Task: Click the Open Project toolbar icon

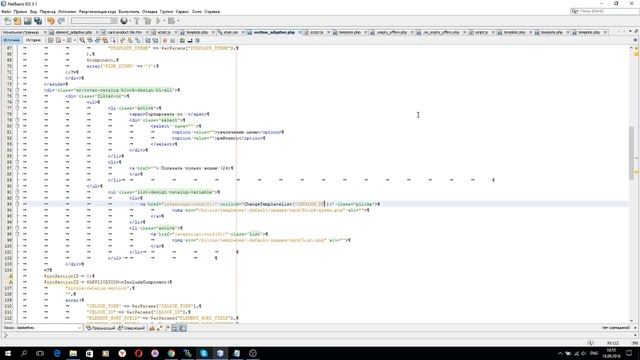Action: 27,21
